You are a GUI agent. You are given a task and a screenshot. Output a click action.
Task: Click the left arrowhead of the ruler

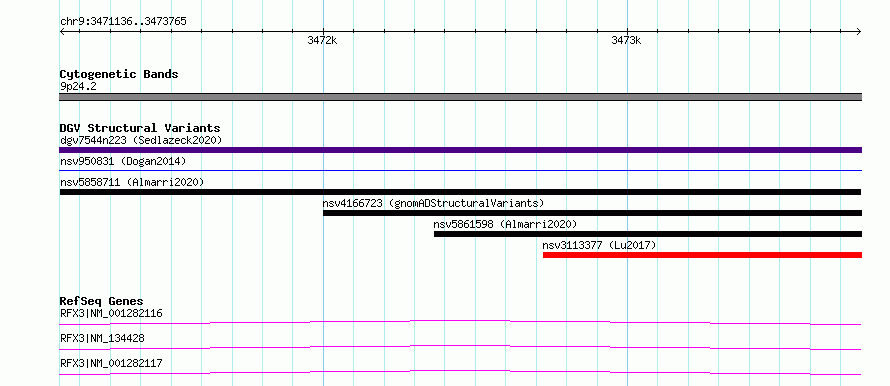[62, 31]
